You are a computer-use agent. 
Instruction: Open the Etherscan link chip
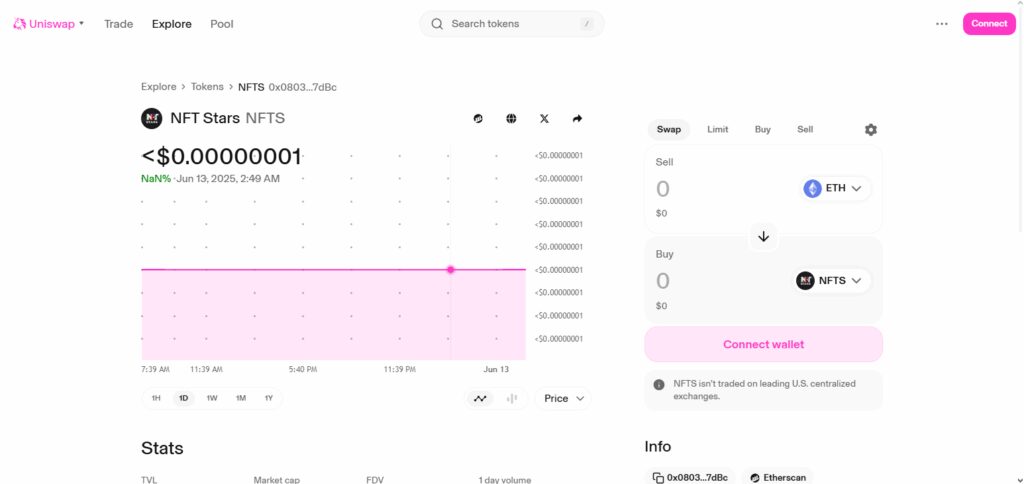(x=778, y=477)
